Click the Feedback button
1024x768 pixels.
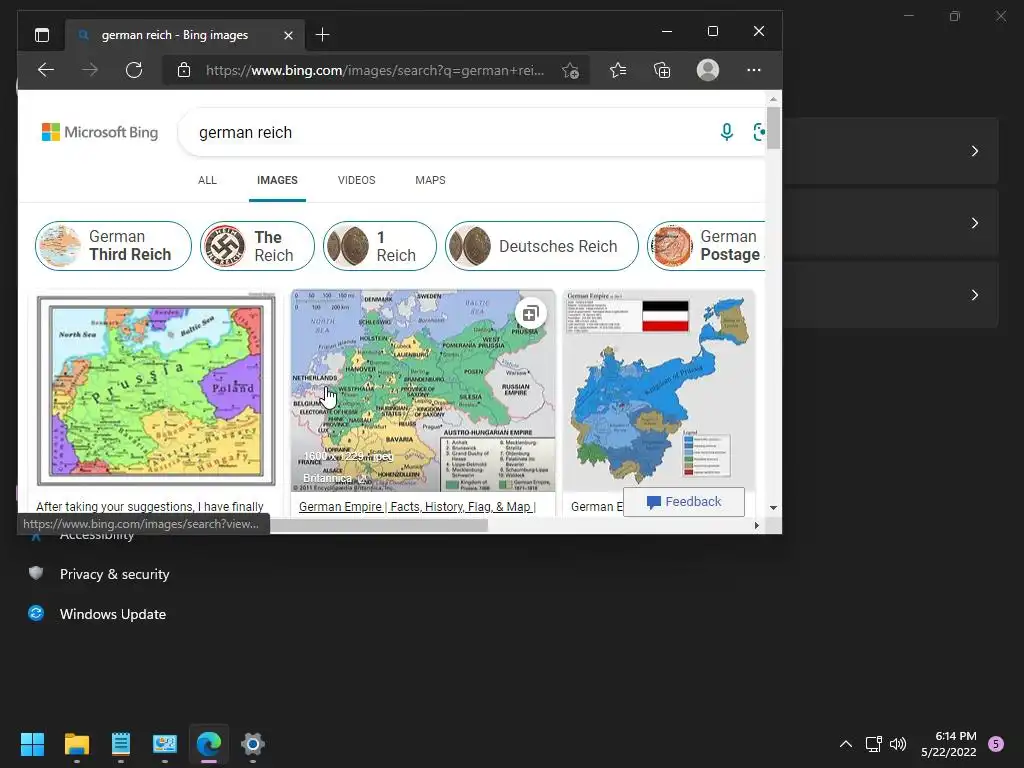pos(684,502)
